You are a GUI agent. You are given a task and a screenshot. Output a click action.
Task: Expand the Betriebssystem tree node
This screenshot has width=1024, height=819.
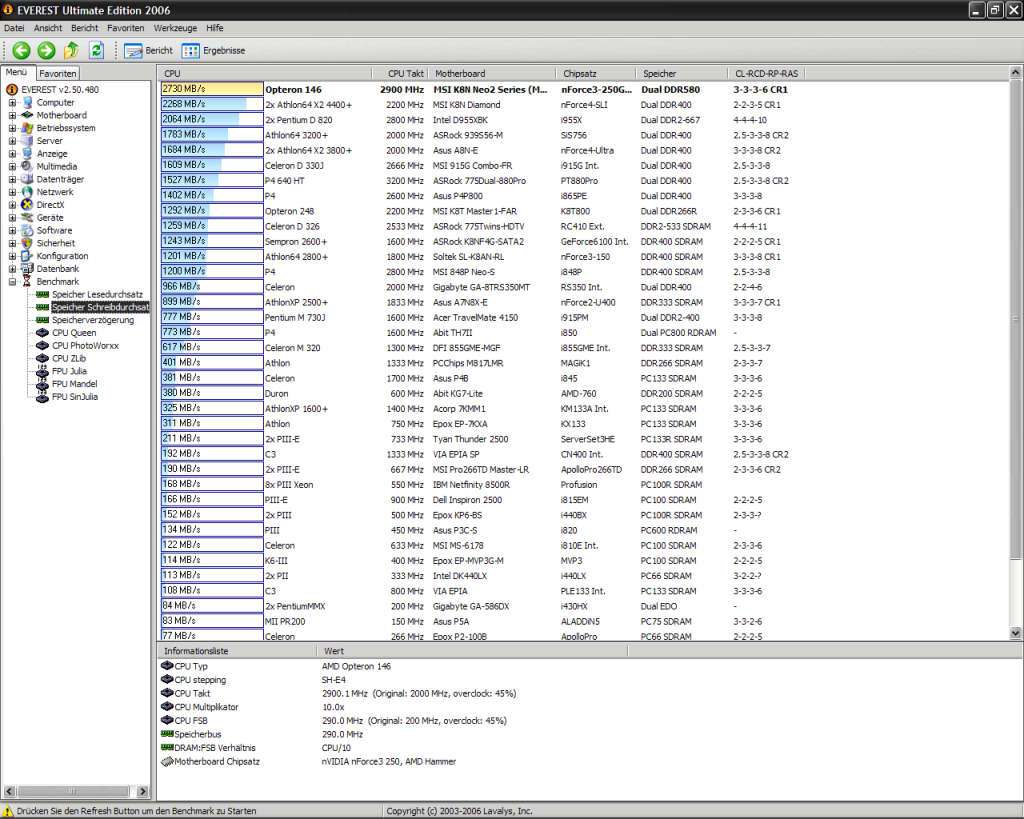[x=12, y=128]
